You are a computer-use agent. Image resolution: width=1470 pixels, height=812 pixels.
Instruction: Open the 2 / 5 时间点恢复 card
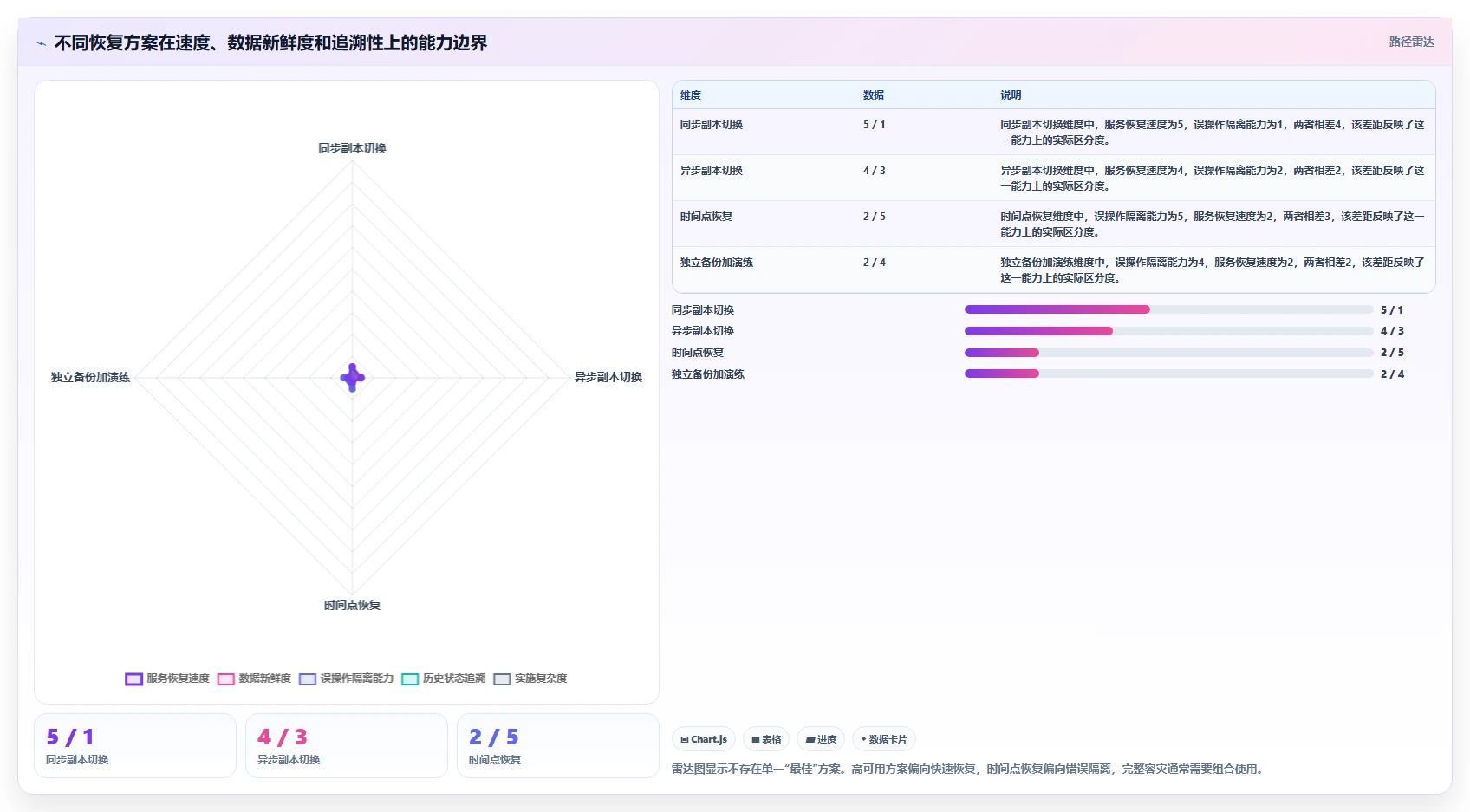[558, 746]
